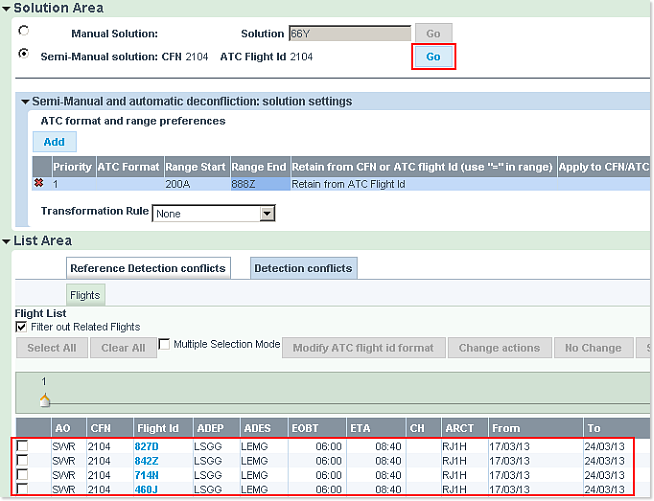The width and height of the screenshot is (654, 501).
Task: Enable Multiple Selection Mode checkbox
Action: (165, 344)
